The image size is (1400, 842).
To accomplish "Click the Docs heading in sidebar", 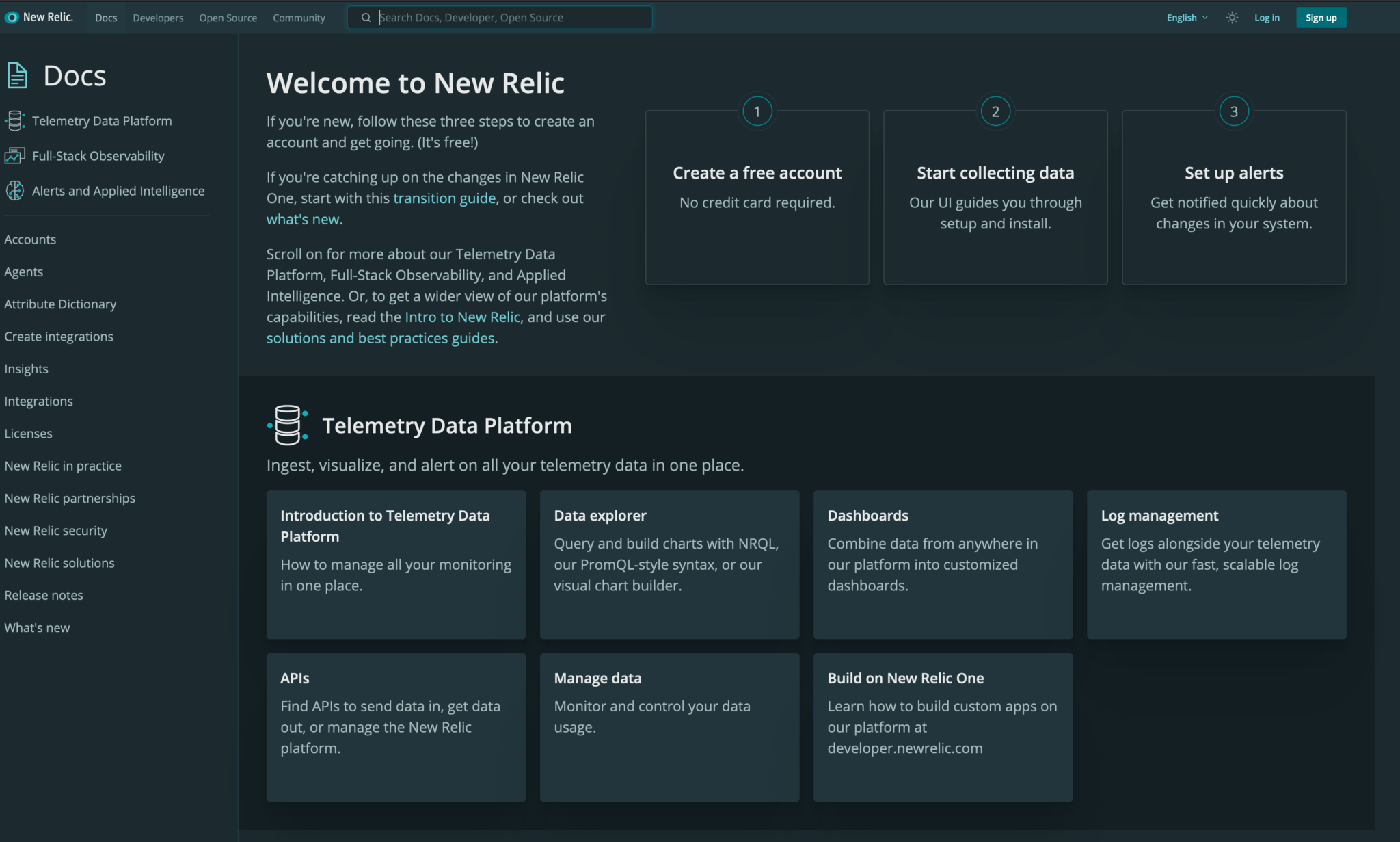I will click(75, 76).
